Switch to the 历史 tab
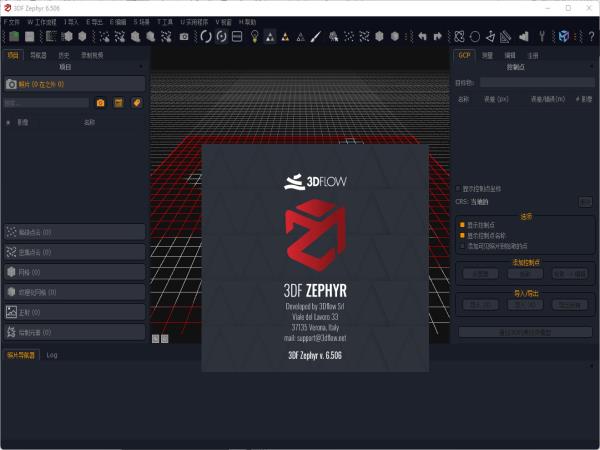 64,55
